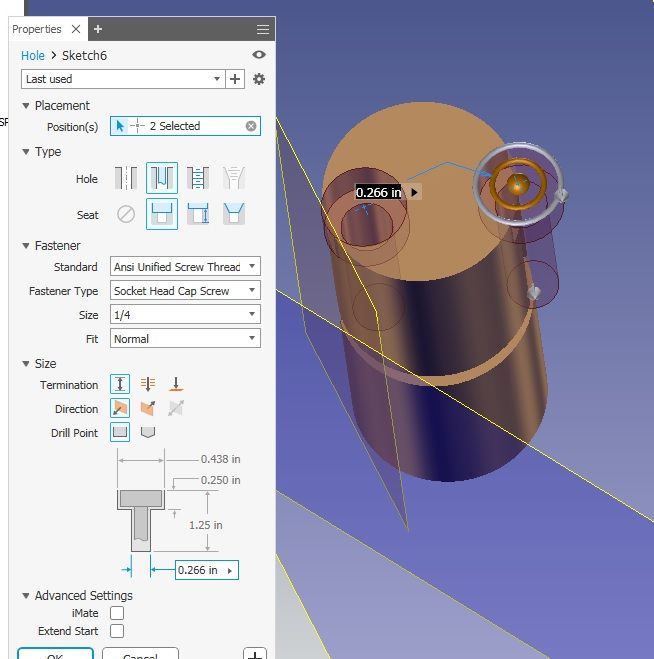Collapse the Fastener section

(x=26, y=245)
